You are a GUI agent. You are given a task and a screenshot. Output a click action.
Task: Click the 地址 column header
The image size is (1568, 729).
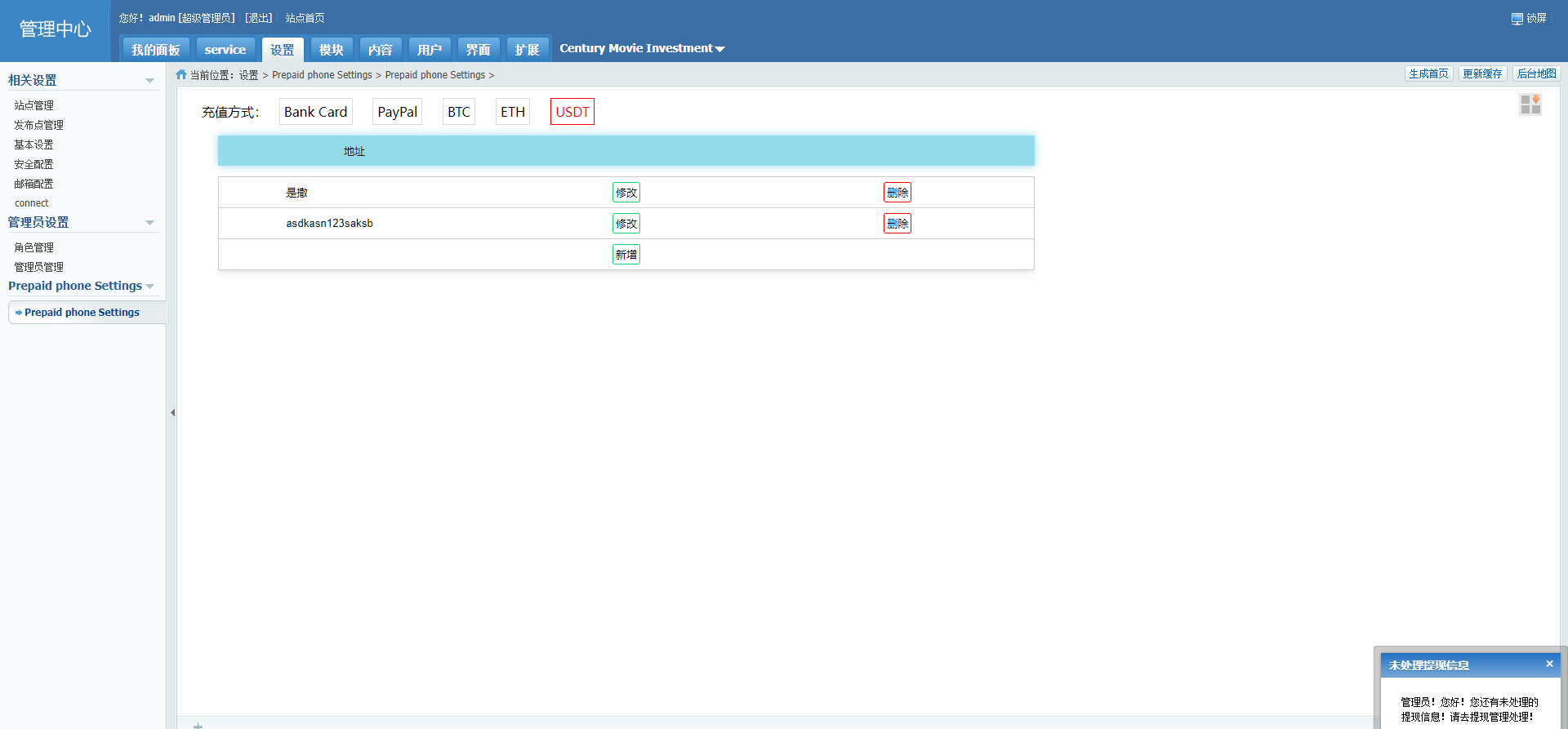coord(354,151)
